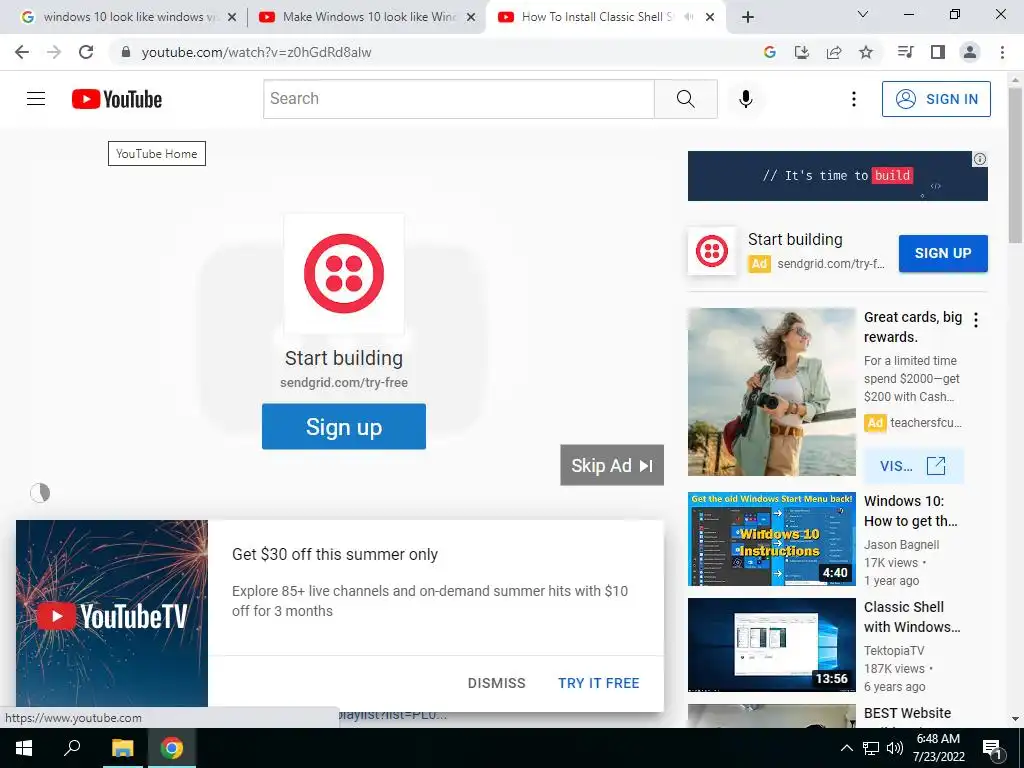Open 'Windows 10: How to get th...' video thumbnail
Viewport: 1024px width, 768px height.
pos(771,539)
